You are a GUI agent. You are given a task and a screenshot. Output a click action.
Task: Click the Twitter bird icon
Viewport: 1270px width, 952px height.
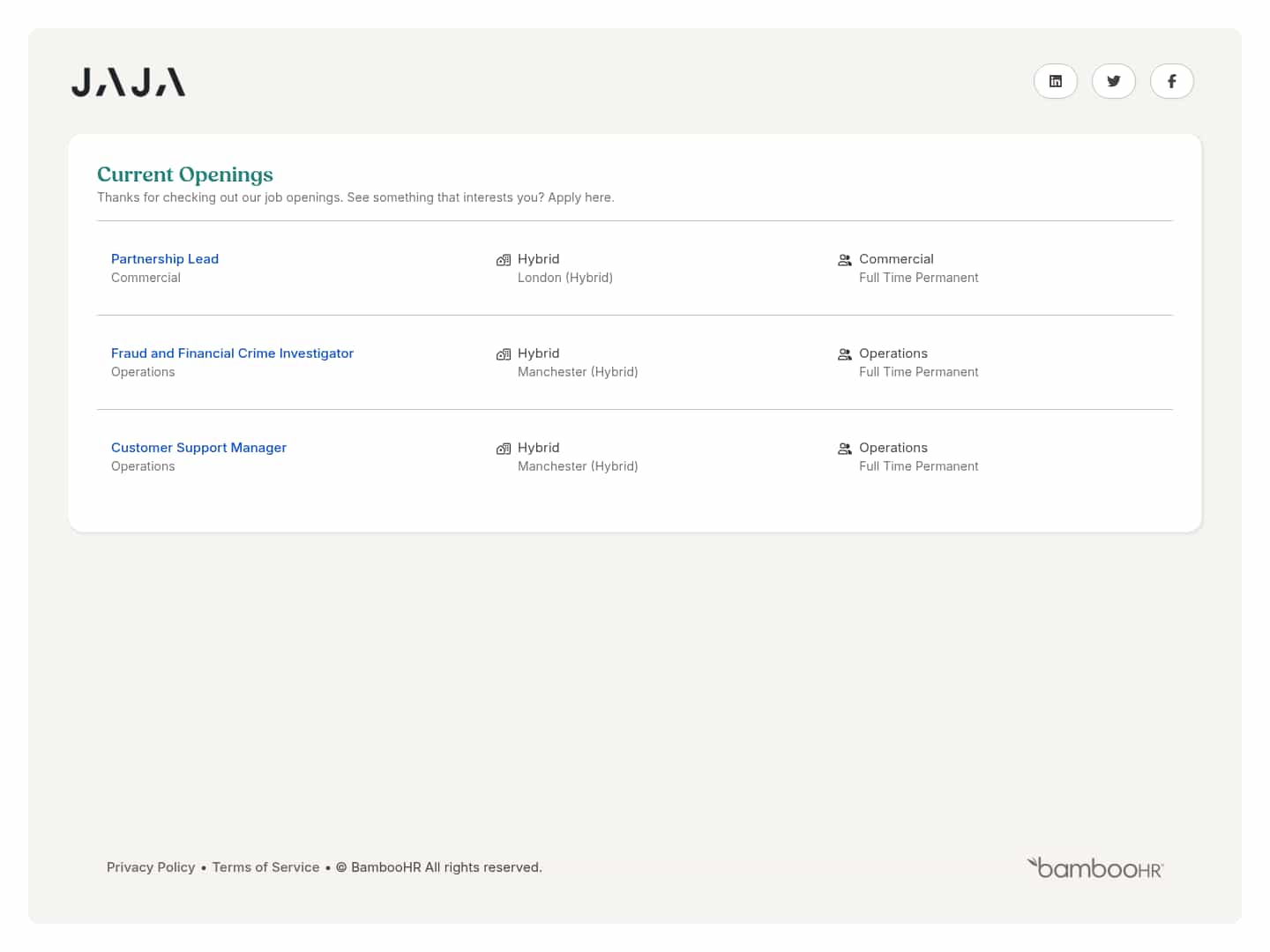[1114, 81]
